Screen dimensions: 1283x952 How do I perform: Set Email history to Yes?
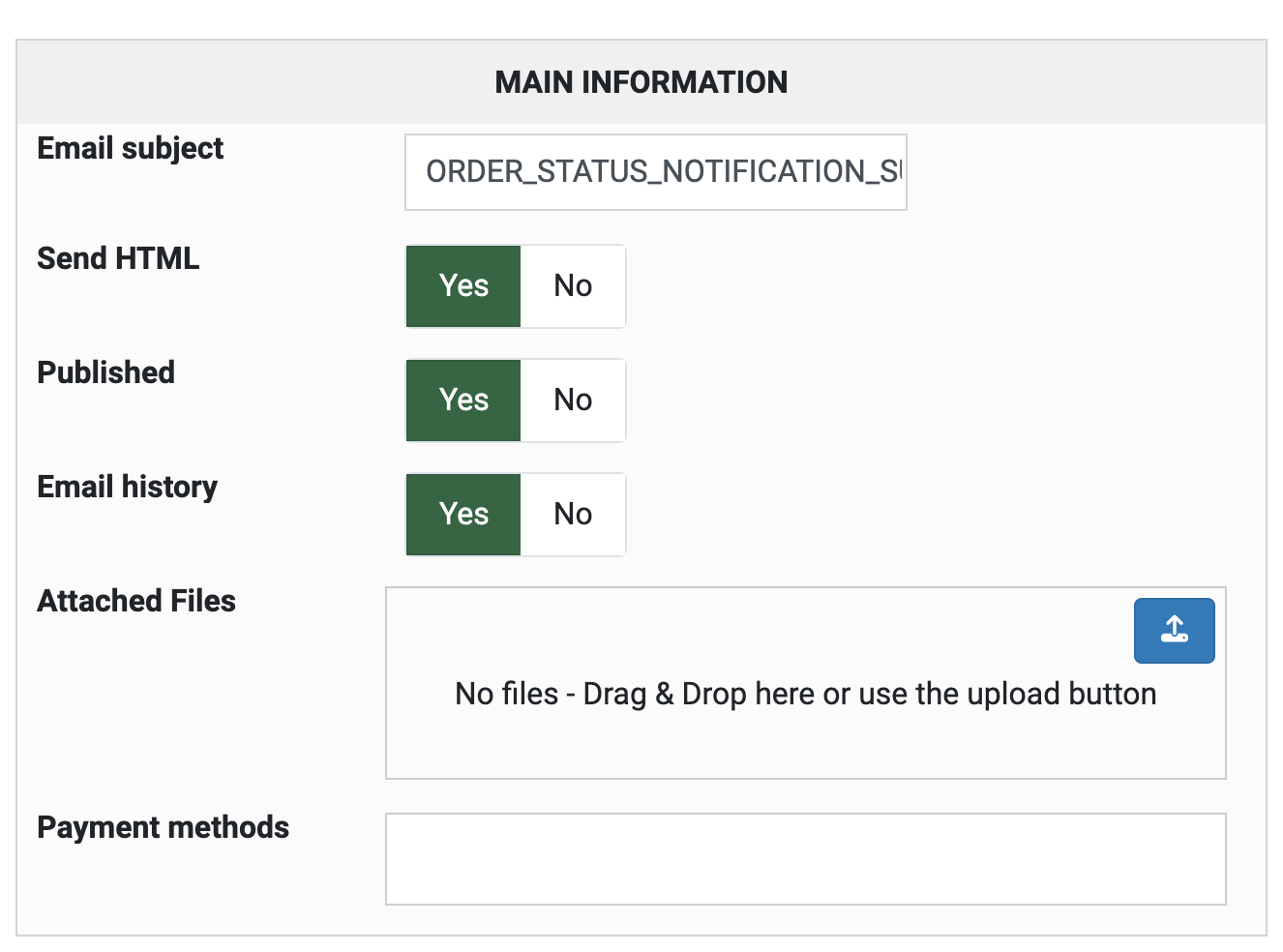[x=463, y=515]
